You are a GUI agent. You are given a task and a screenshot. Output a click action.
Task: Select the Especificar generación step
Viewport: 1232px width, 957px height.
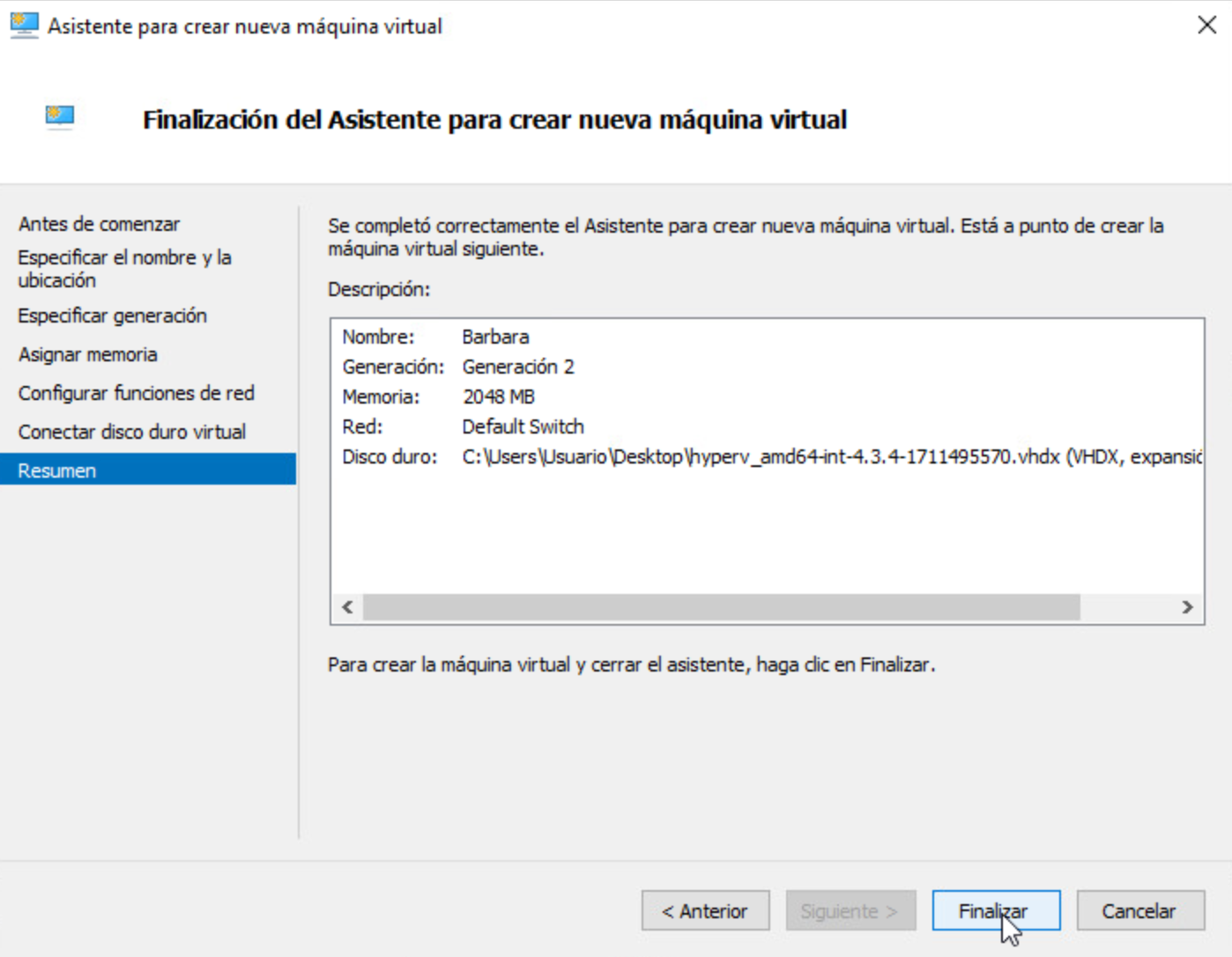click(x=112, y=315)
